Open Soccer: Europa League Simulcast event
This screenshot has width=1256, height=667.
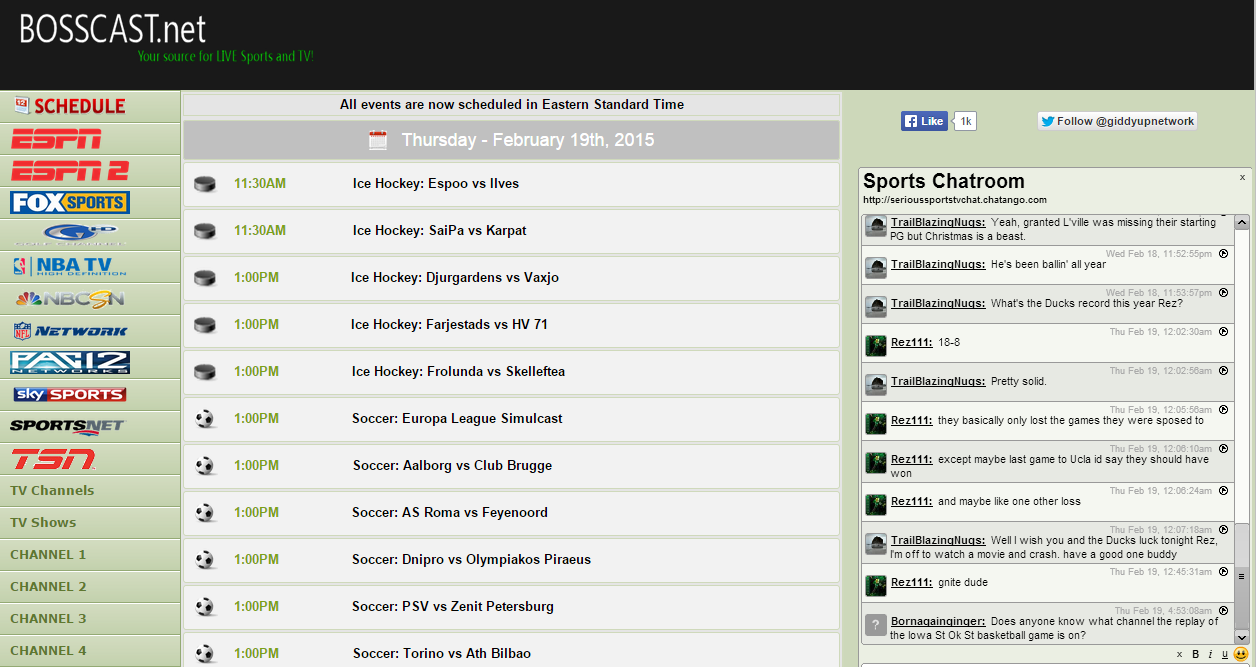pos(457,419)
